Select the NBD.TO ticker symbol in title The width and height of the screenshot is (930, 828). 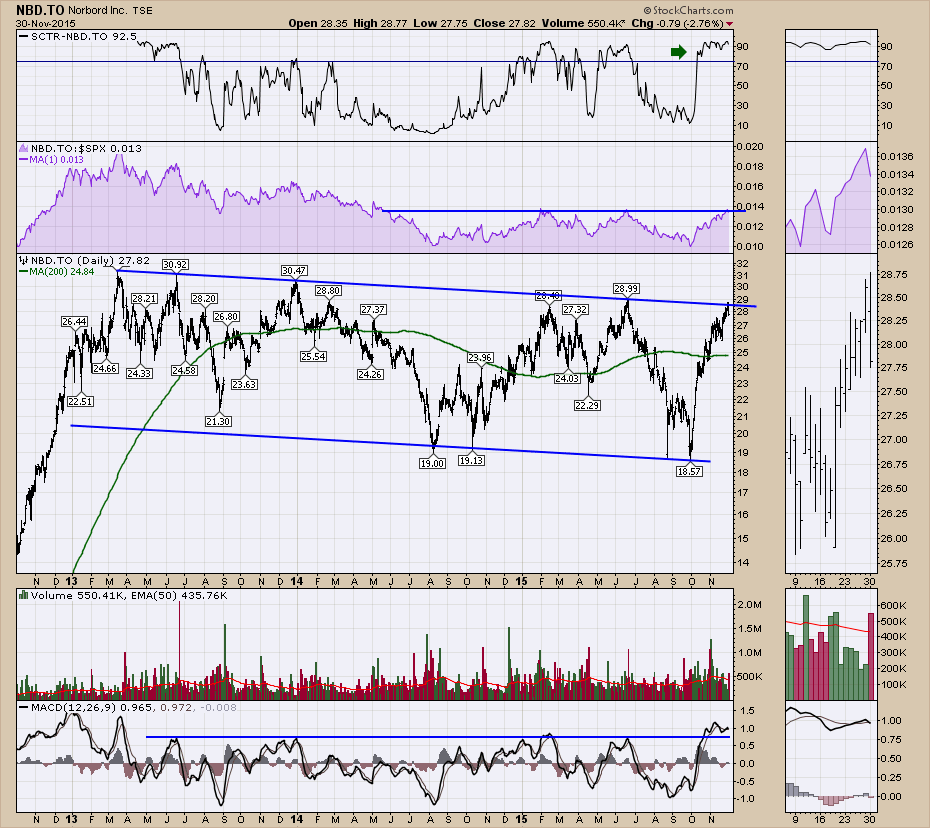tap(40, 10)
